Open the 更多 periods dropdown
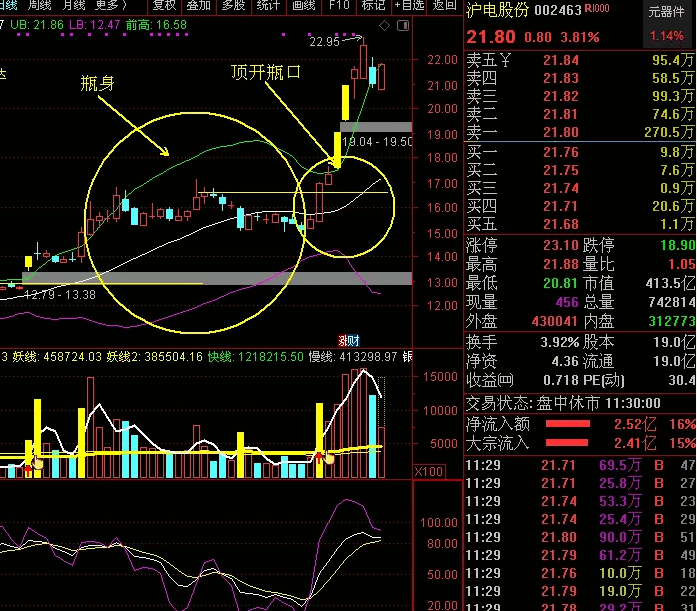The height and width of the screenshot is (611, 697). click(x=110, y=5)
